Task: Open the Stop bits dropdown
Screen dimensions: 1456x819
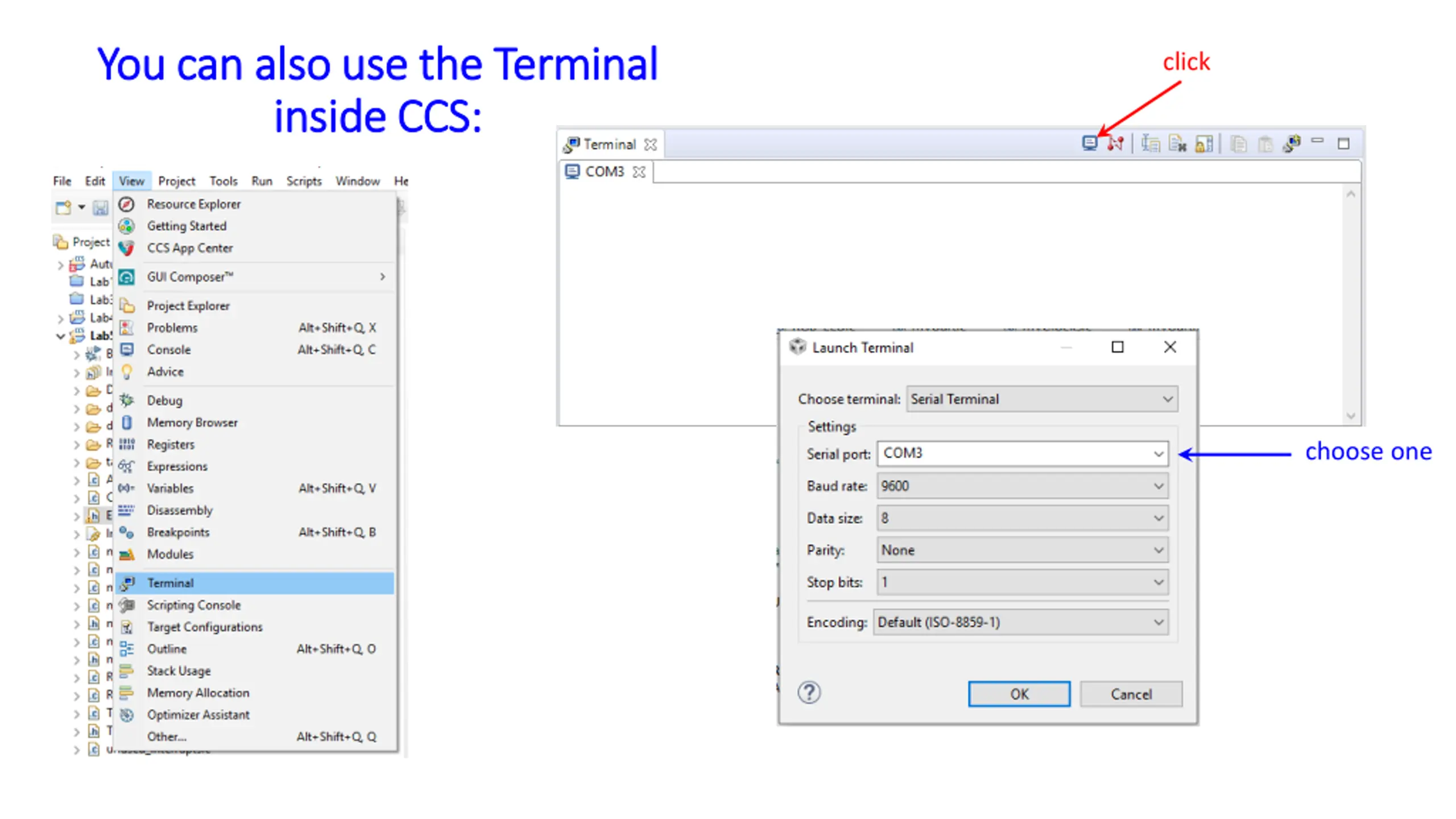Action: pos(1023,582)
